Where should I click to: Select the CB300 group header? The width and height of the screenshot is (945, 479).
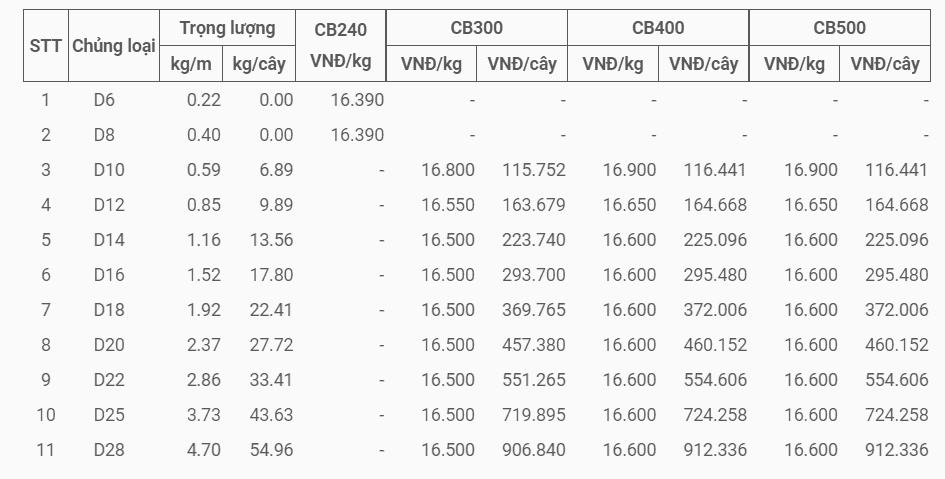(x=477, y=28)
